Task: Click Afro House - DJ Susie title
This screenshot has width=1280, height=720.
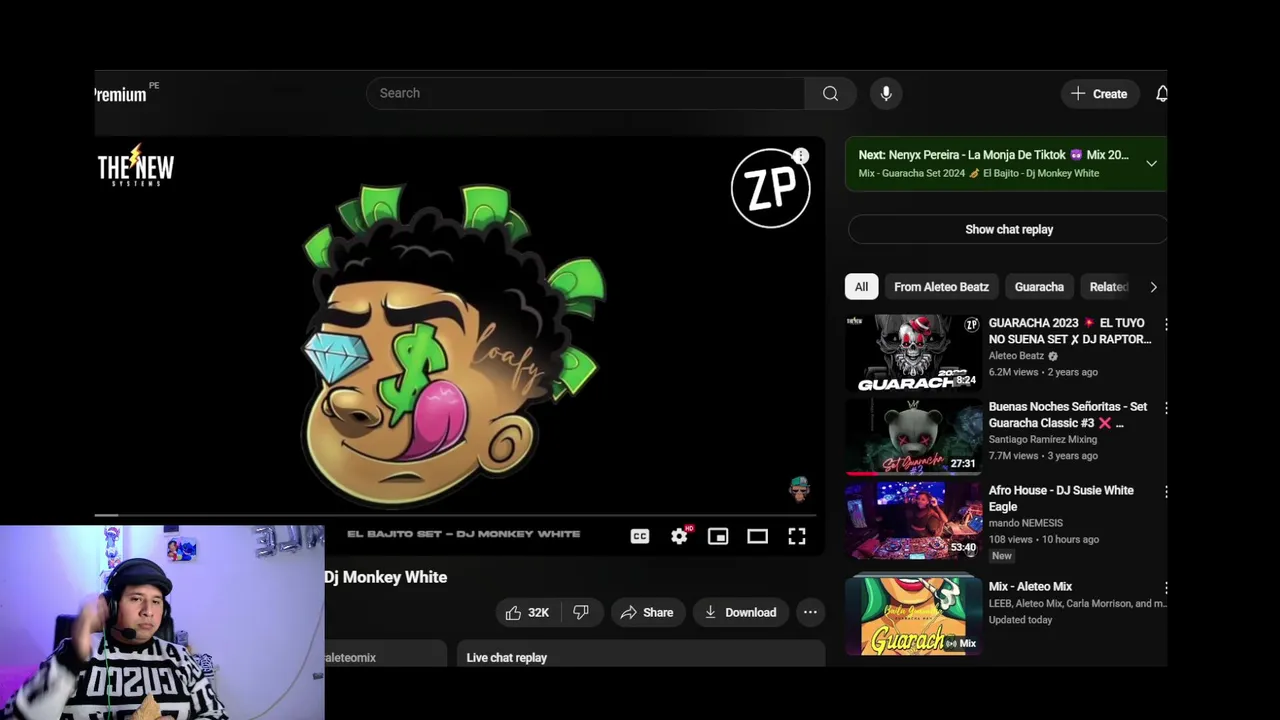Action: coord(1061,498)
